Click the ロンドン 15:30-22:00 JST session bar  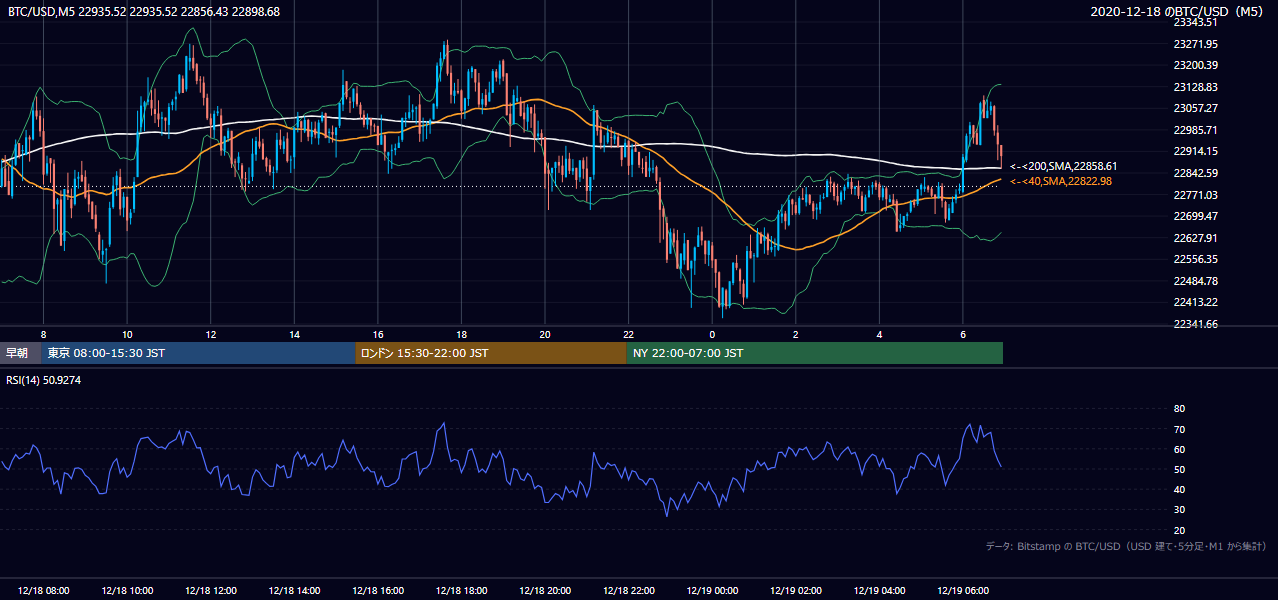(x=491, y=353)
